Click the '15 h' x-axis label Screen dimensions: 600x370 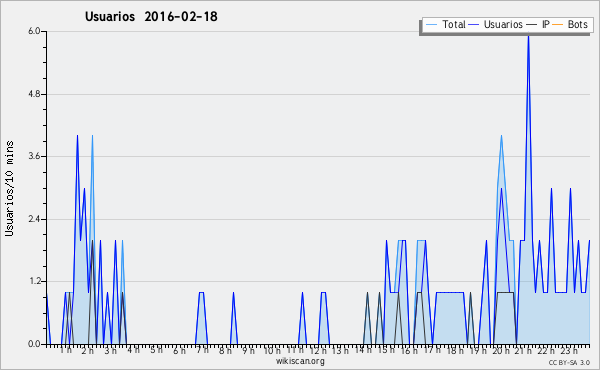pyautogui.click(x=386, y=350)
